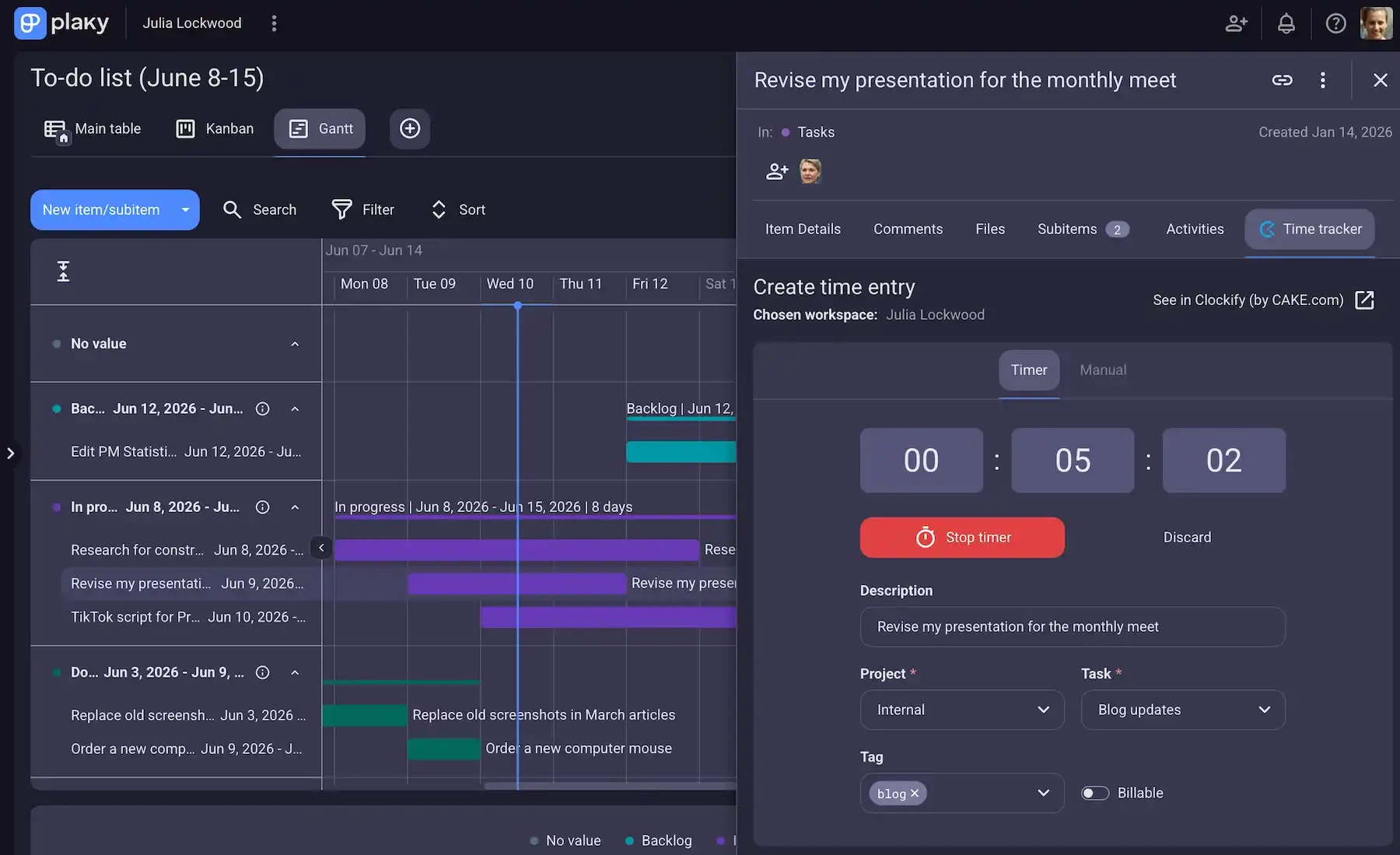Open the user profile avatar in top bar
This screenshot has height=855, width=1400.
[1376, 23]
